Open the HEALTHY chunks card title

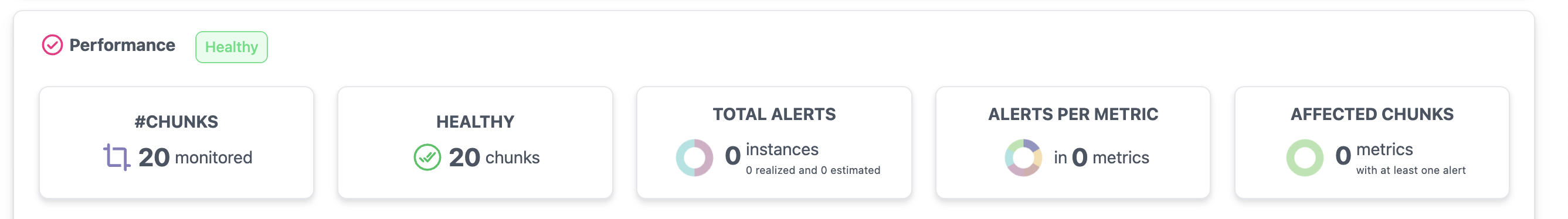pos(476,122)
